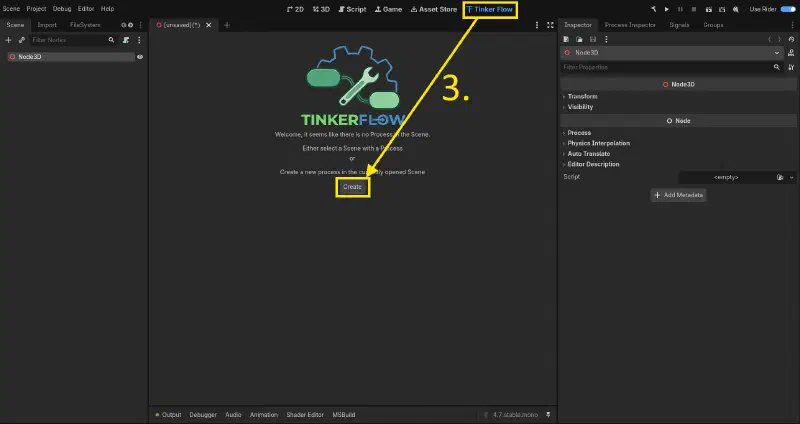Toggle the Use Rider switch

pyautogui.click(x=788, y=9)
